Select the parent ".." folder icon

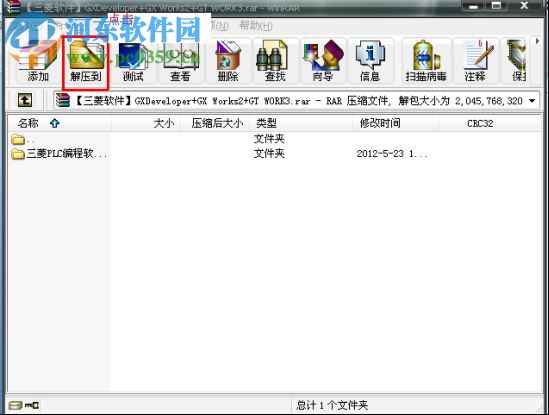18,139
